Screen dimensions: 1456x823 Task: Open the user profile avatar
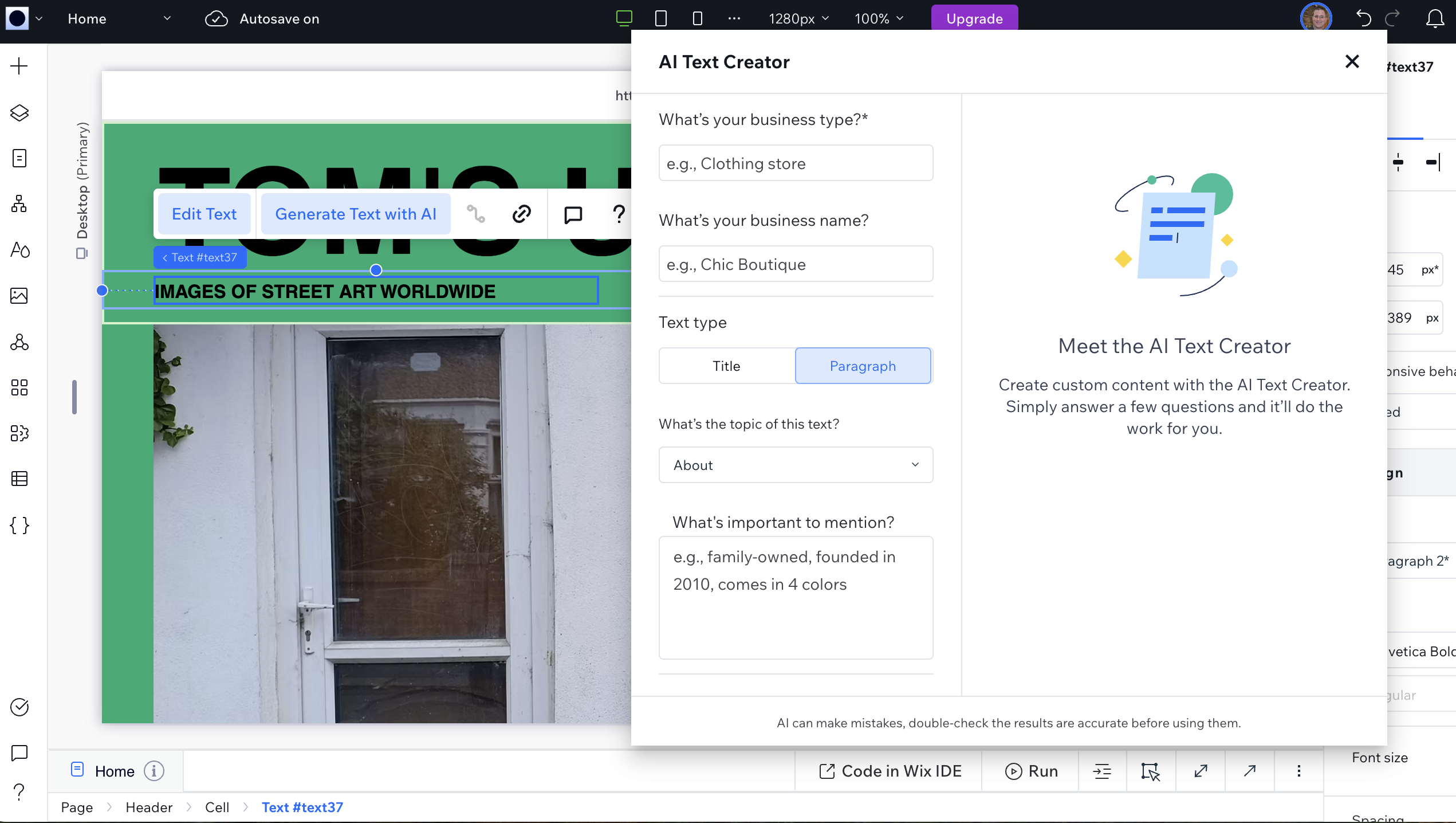pyautogui.click(x=1316, y=17)
